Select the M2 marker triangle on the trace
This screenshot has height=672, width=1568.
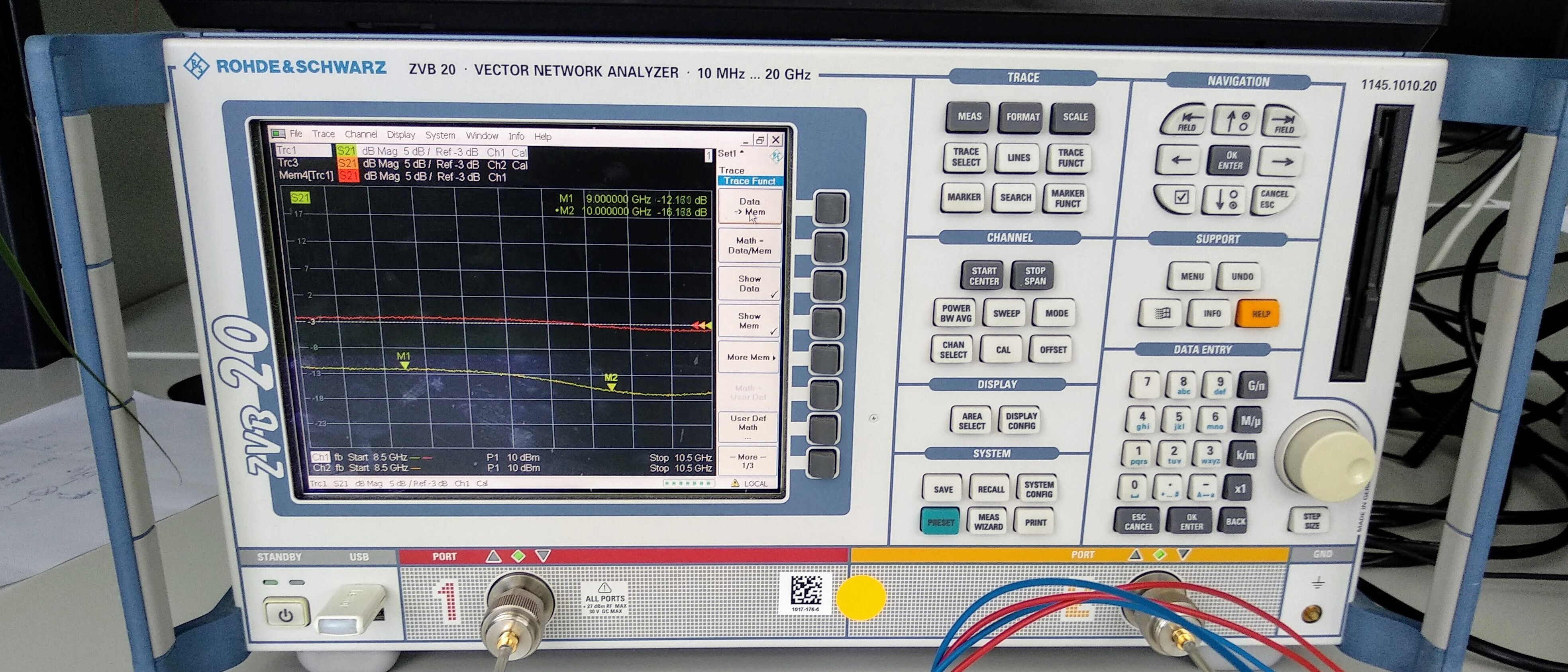pos(612,387)
